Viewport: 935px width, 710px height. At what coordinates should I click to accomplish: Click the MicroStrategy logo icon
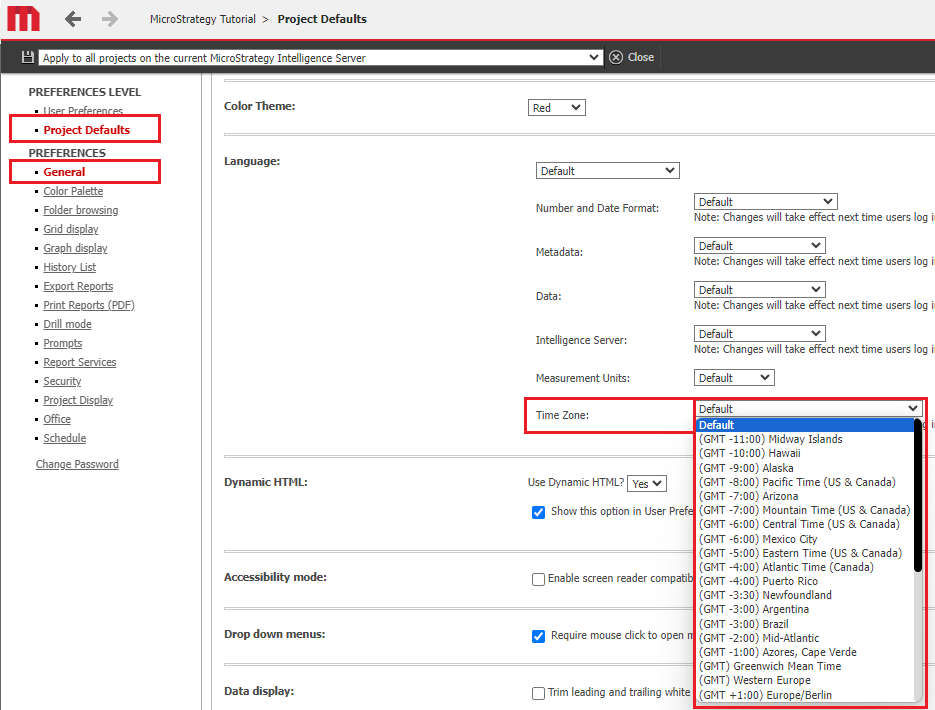23,18
